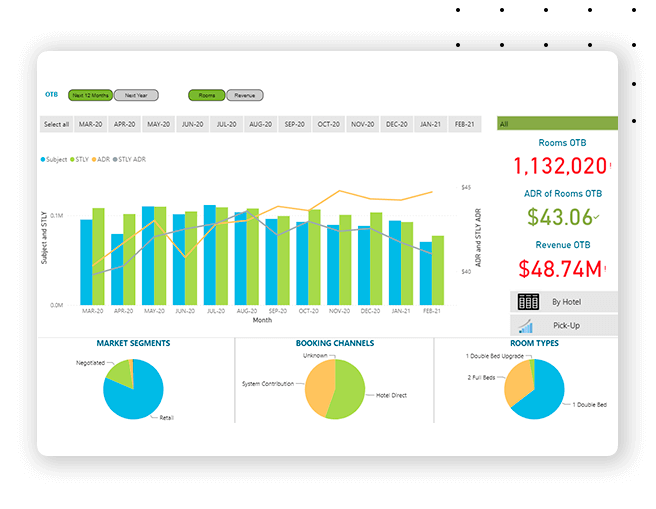
Task: Toggle Next 12 Months view
Action: 90,95
